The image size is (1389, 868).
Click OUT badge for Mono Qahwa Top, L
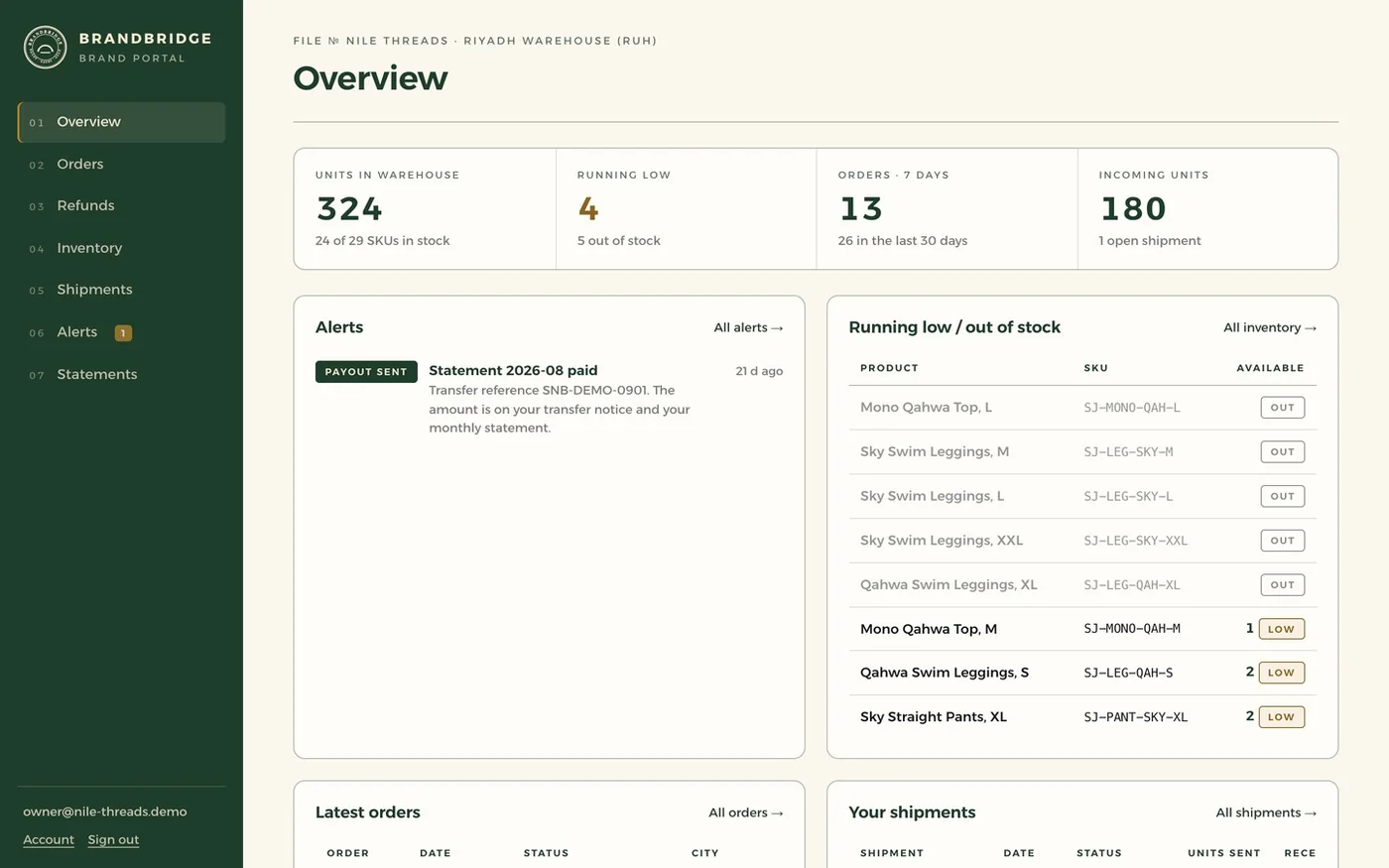(1282, 407)
